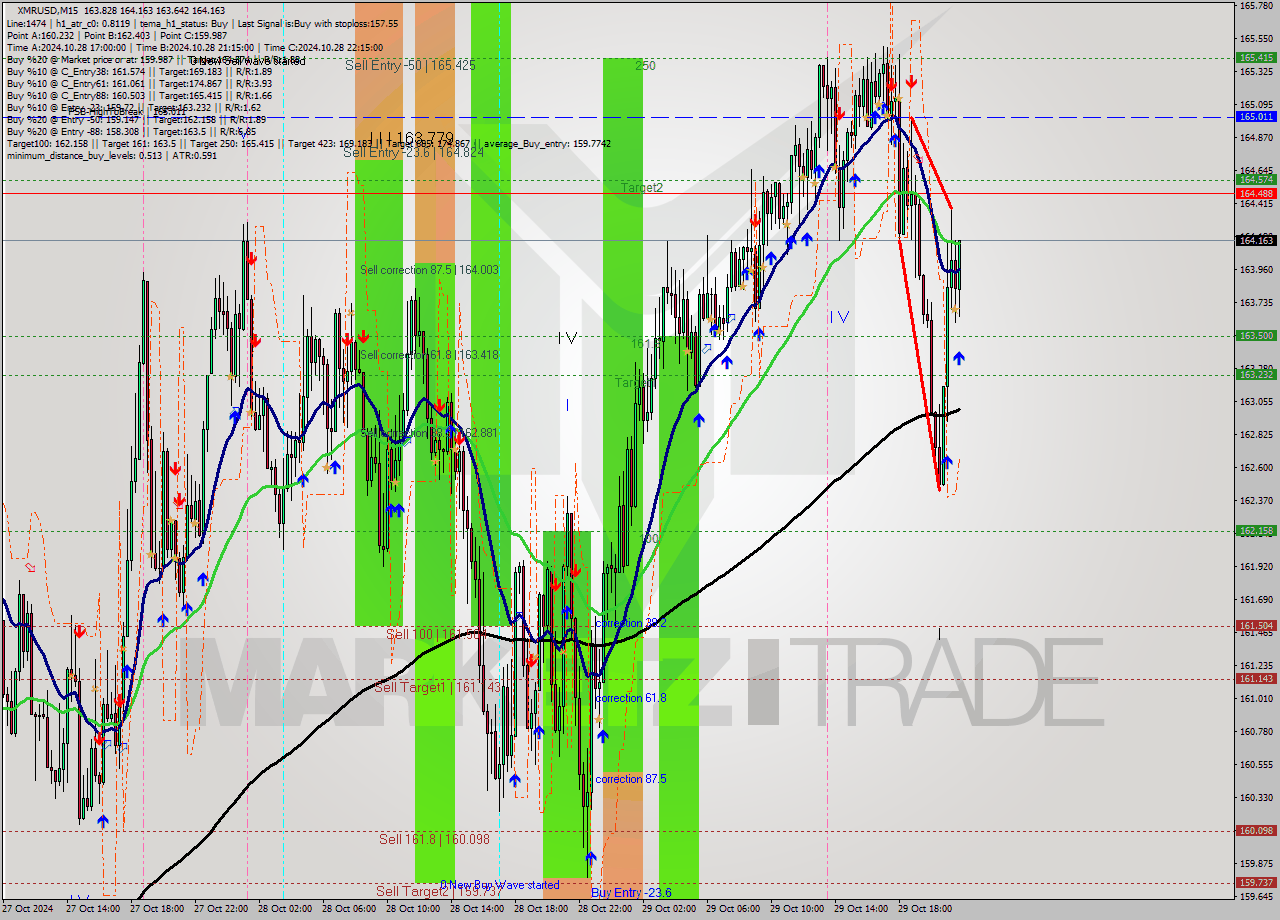Click the red 160.098 price tag
Image resolution: width=1280 pixels, height=920 pixels.
1257,830
